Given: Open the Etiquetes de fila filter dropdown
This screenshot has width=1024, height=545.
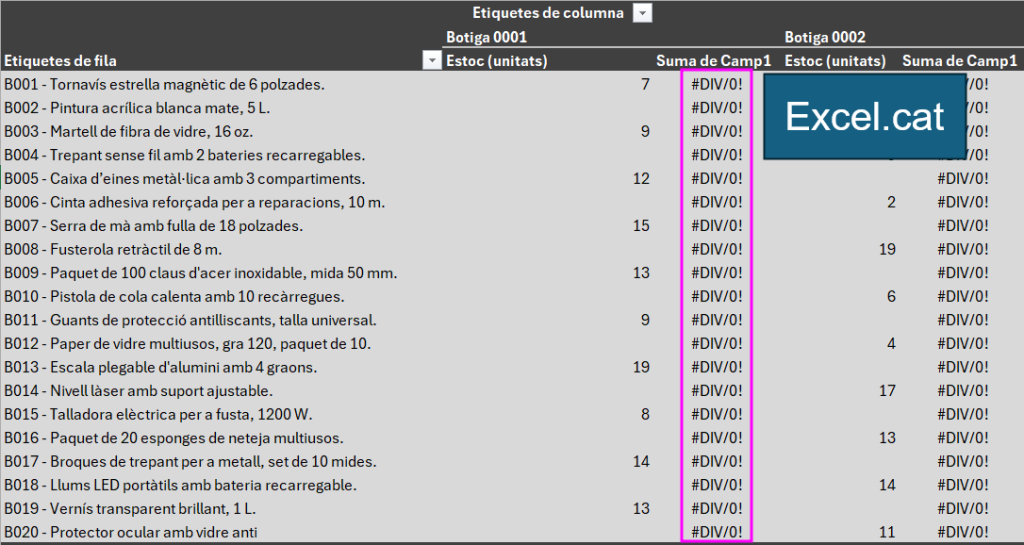Looking at the screenshot, I should click(x=432, y=61).
